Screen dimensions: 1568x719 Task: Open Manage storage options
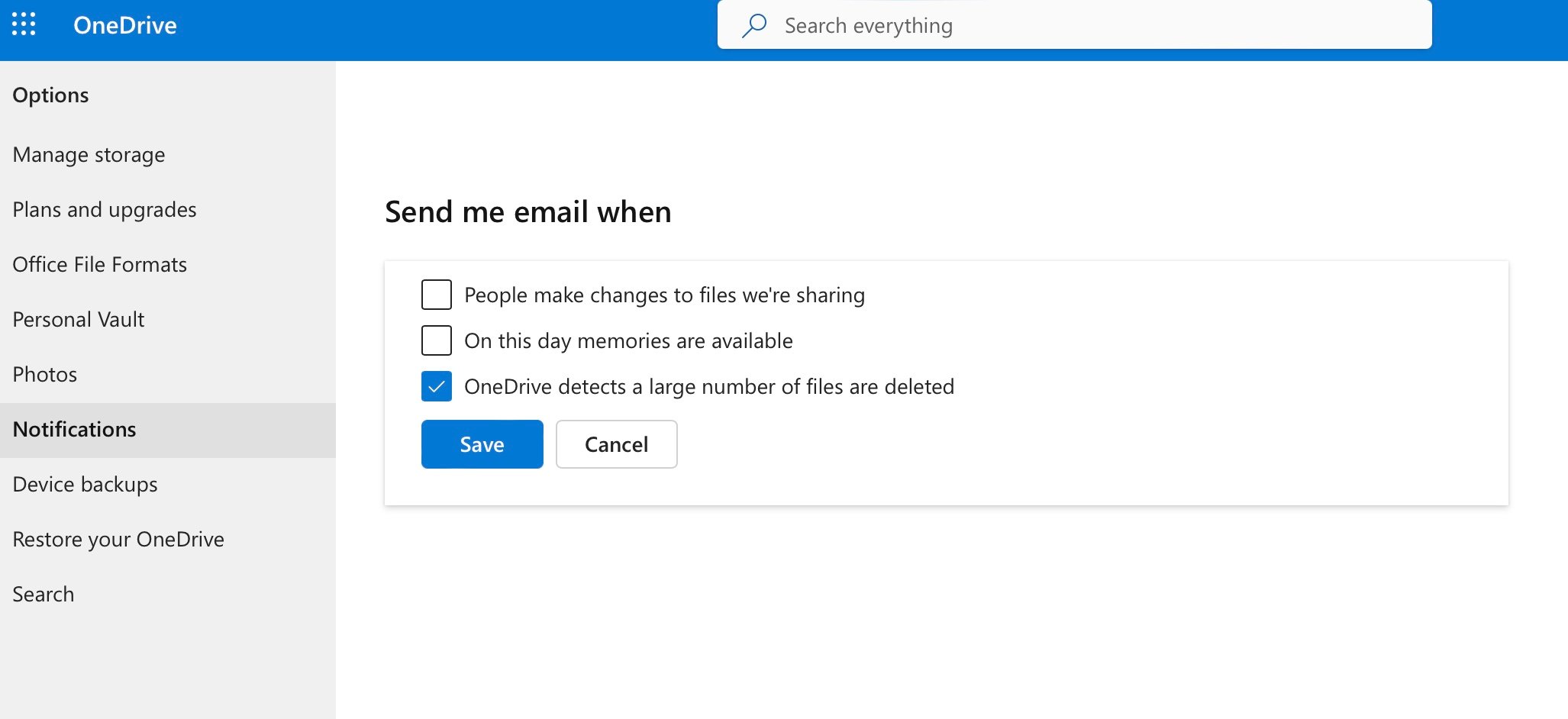[89, 155]
